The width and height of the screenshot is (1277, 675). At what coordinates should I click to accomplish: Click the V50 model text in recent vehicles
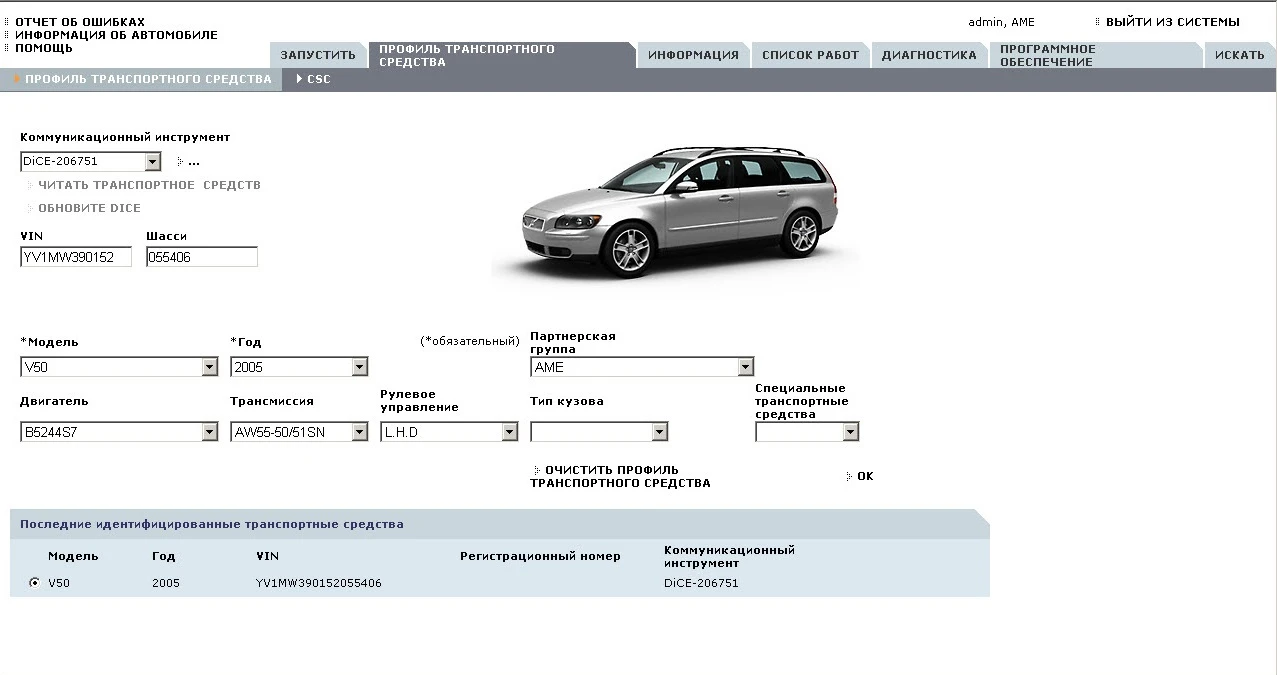point(59,583)
